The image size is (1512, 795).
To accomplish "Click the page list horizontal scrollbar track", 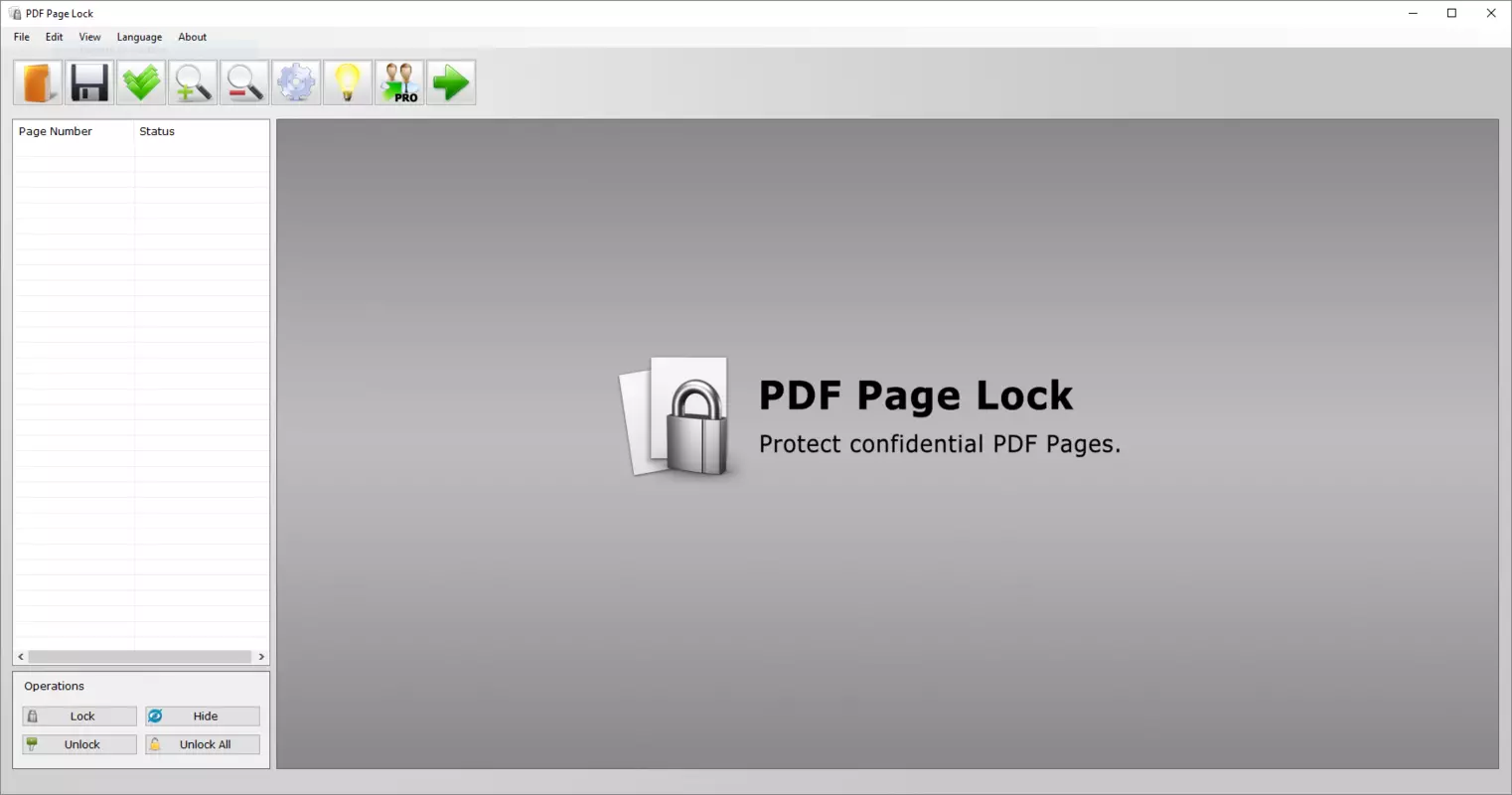I will [x=140, y=657].
